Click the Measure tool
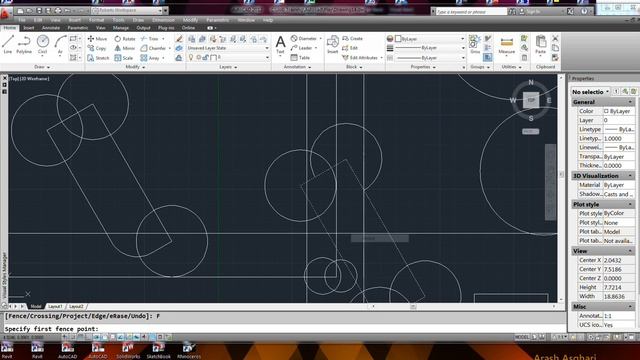 [x=507, y=45]
